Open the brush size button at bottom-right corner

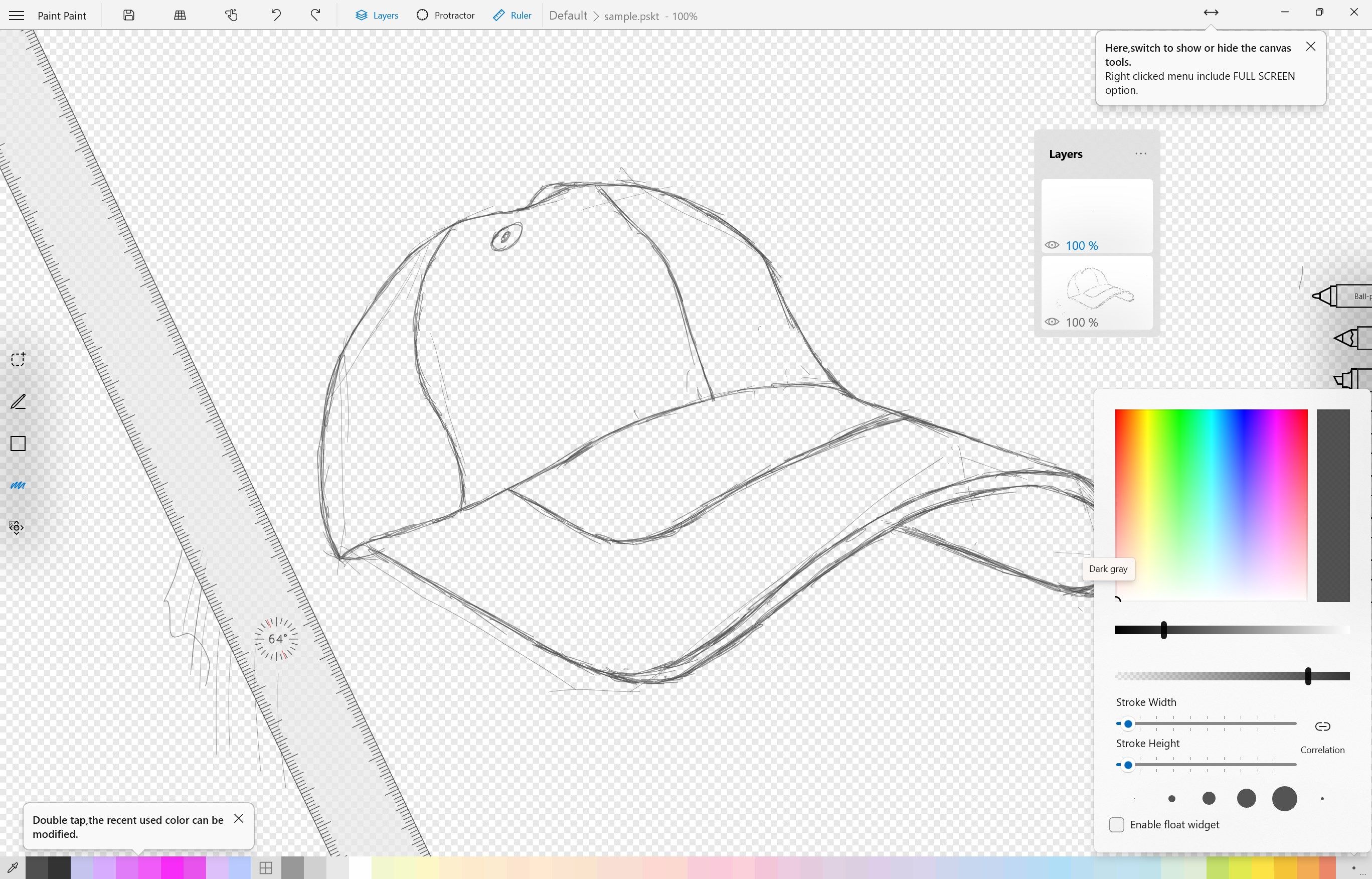click(1353, 868)
